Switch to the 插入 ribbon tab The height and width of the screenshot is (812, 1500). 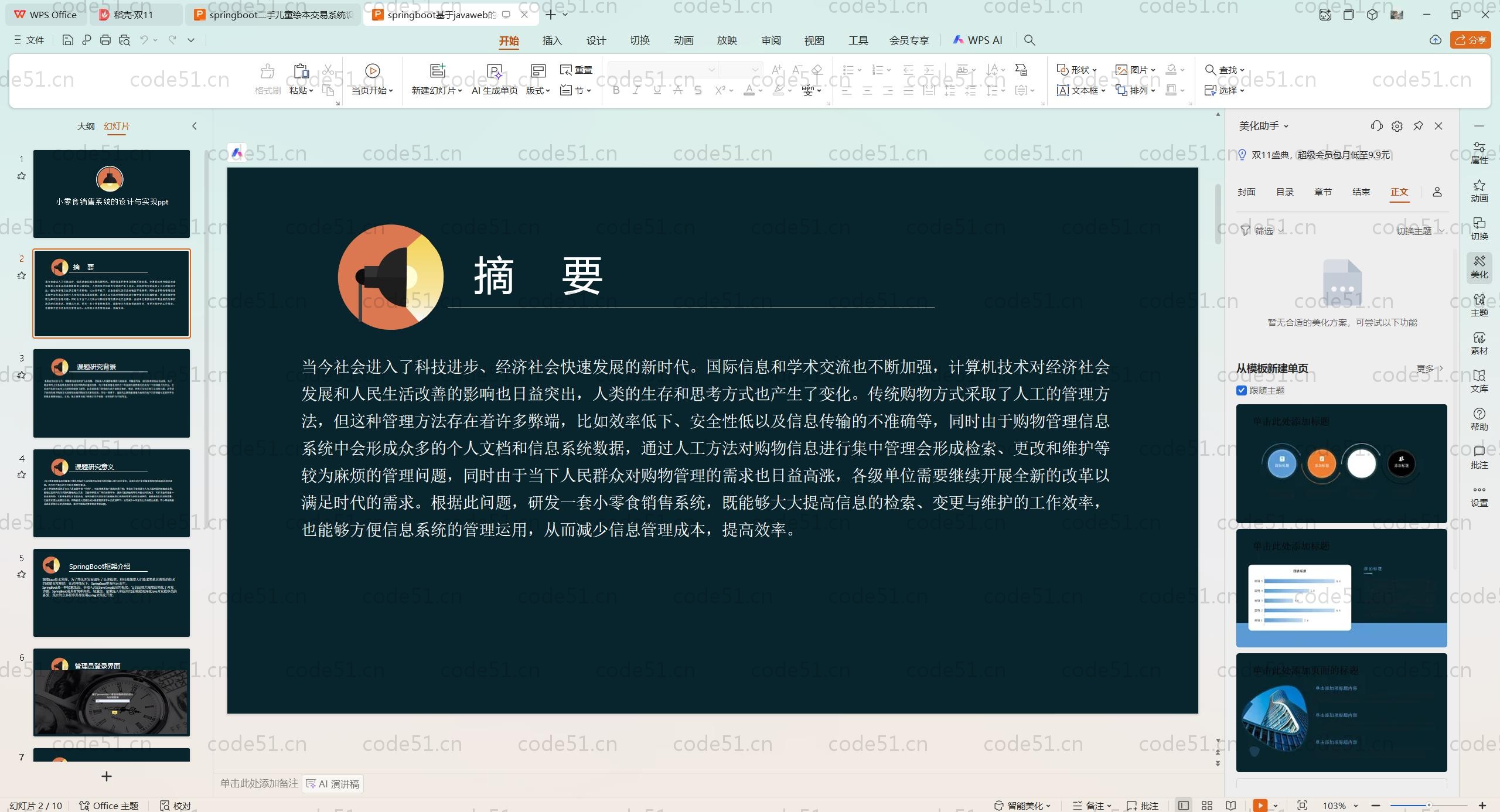coord(551,40)
